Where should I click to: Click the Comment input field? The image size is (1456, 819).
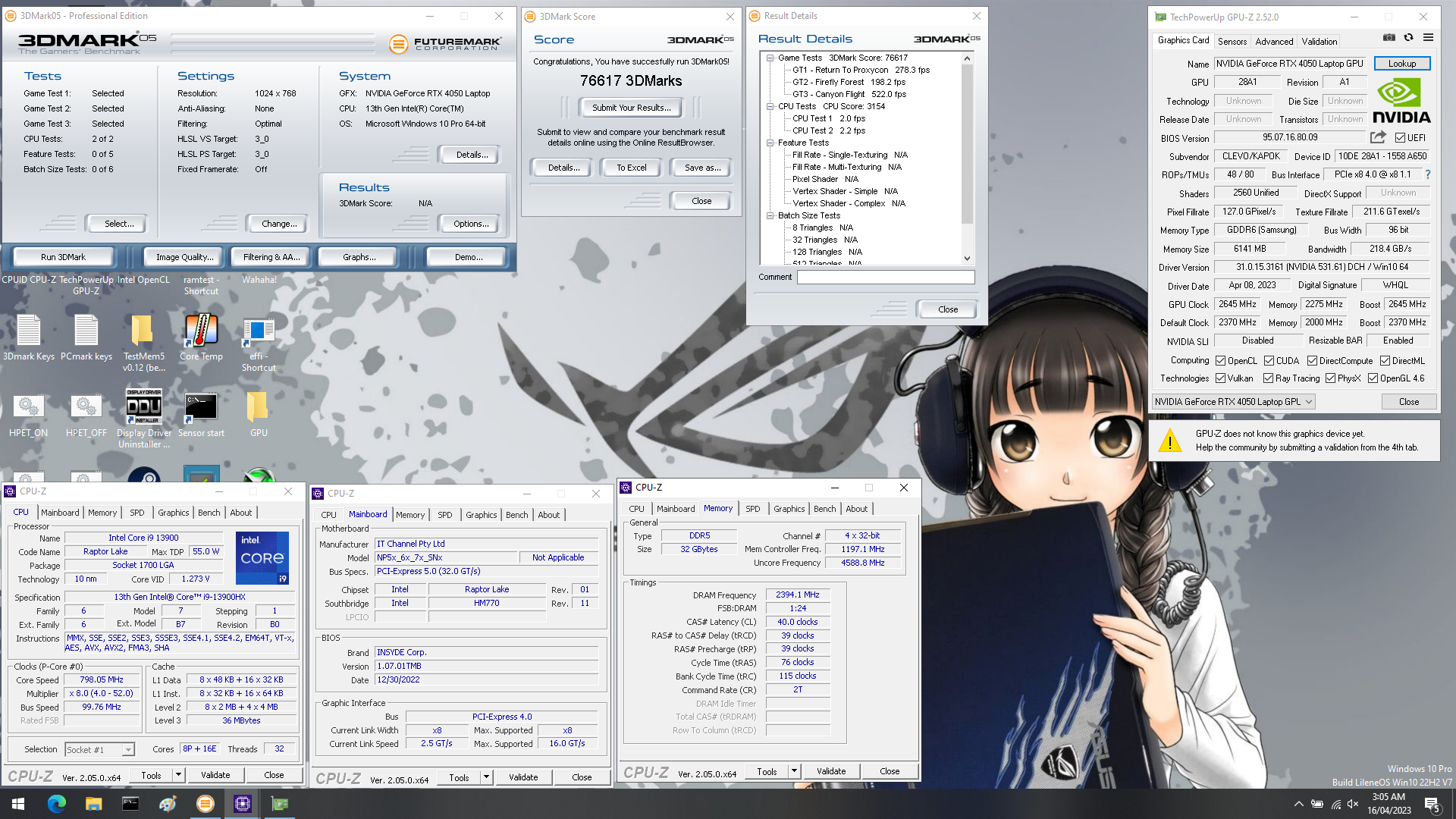pos(886,278)
